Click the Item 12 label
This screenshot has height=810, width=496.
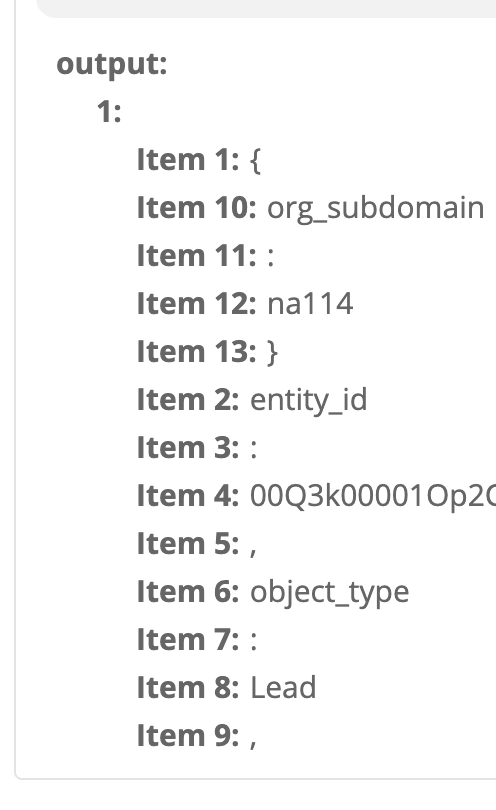point(197,303)
